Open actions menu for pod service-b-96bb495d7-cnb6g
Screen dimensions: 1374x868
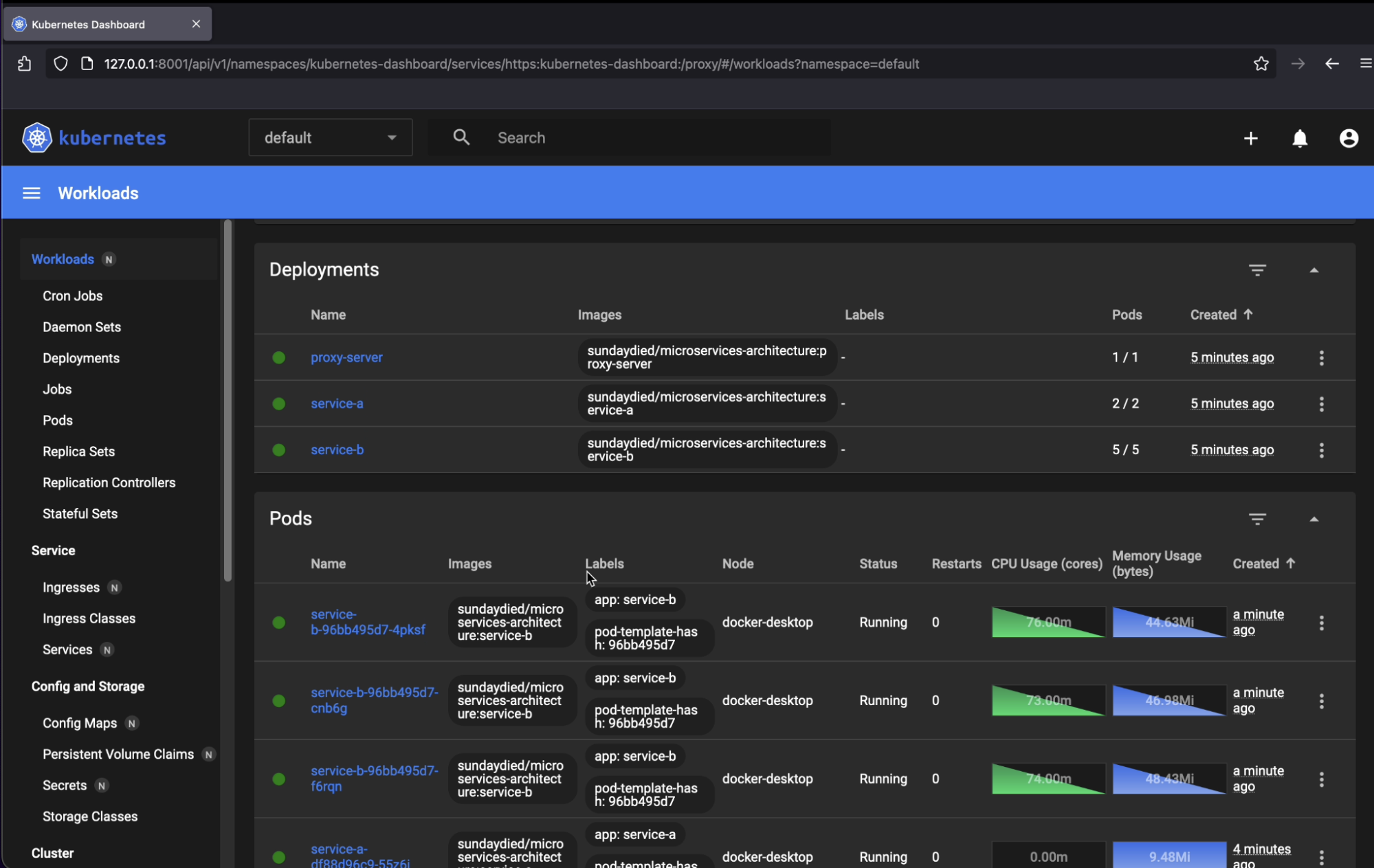coord(1321,701)
